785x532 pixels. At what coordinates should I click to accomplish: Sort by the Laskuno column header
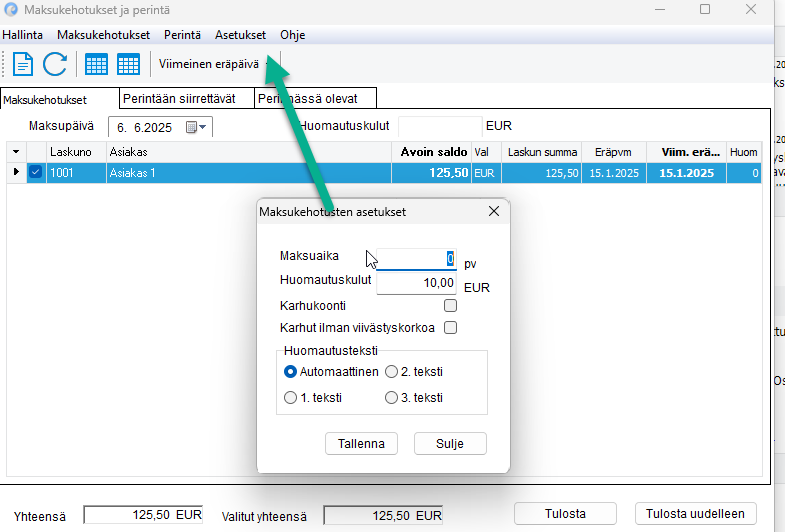coord(76,152)
